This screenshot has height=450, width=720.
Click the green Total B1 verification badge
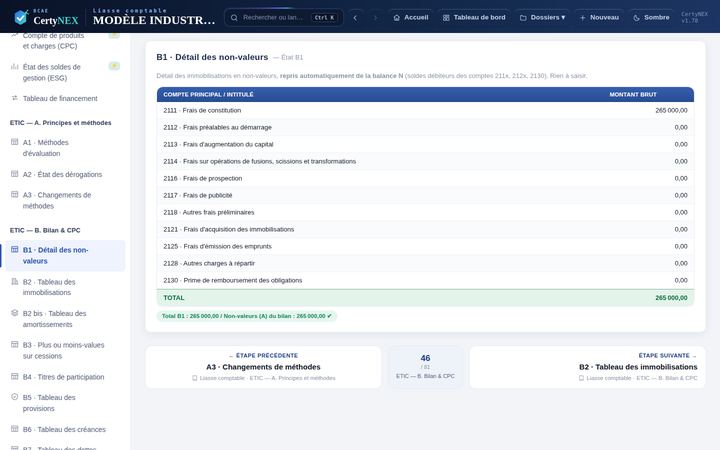[247, 316]
